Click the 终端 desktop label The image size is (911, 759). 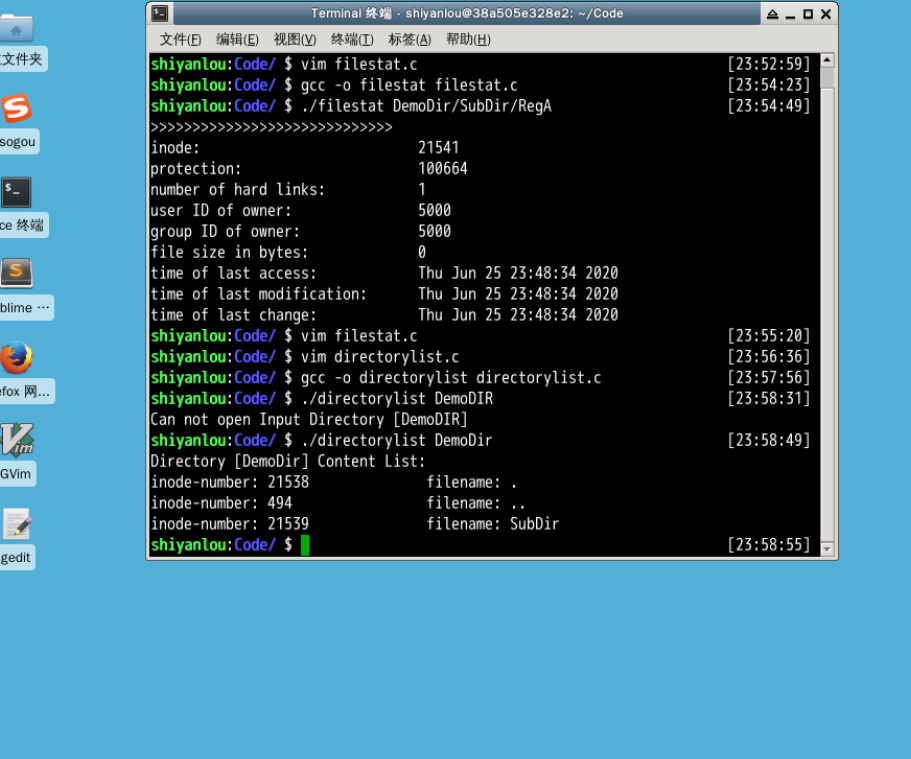click(22, 225)
